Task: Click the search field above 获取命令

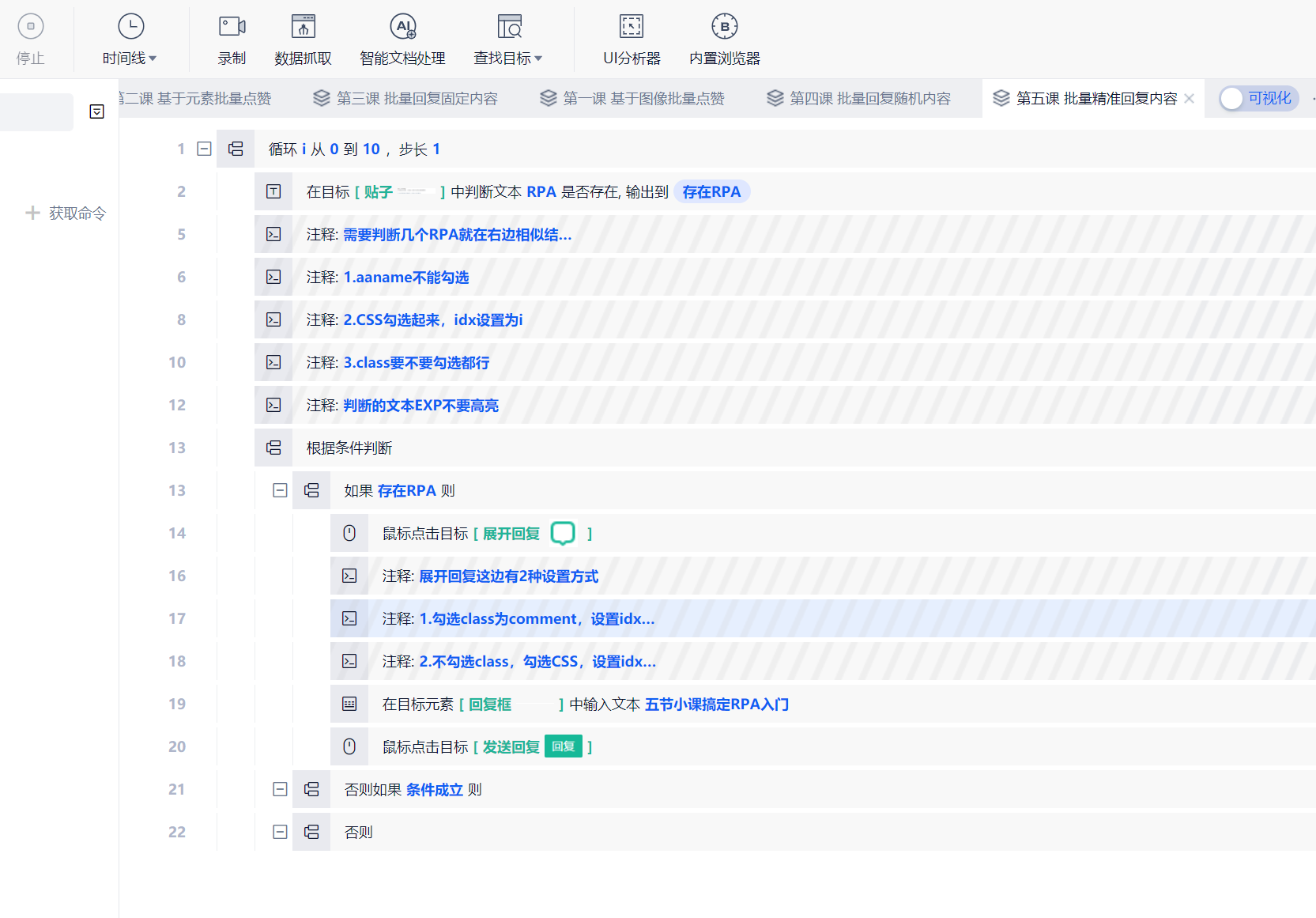Action: click(x=36, y=112)
